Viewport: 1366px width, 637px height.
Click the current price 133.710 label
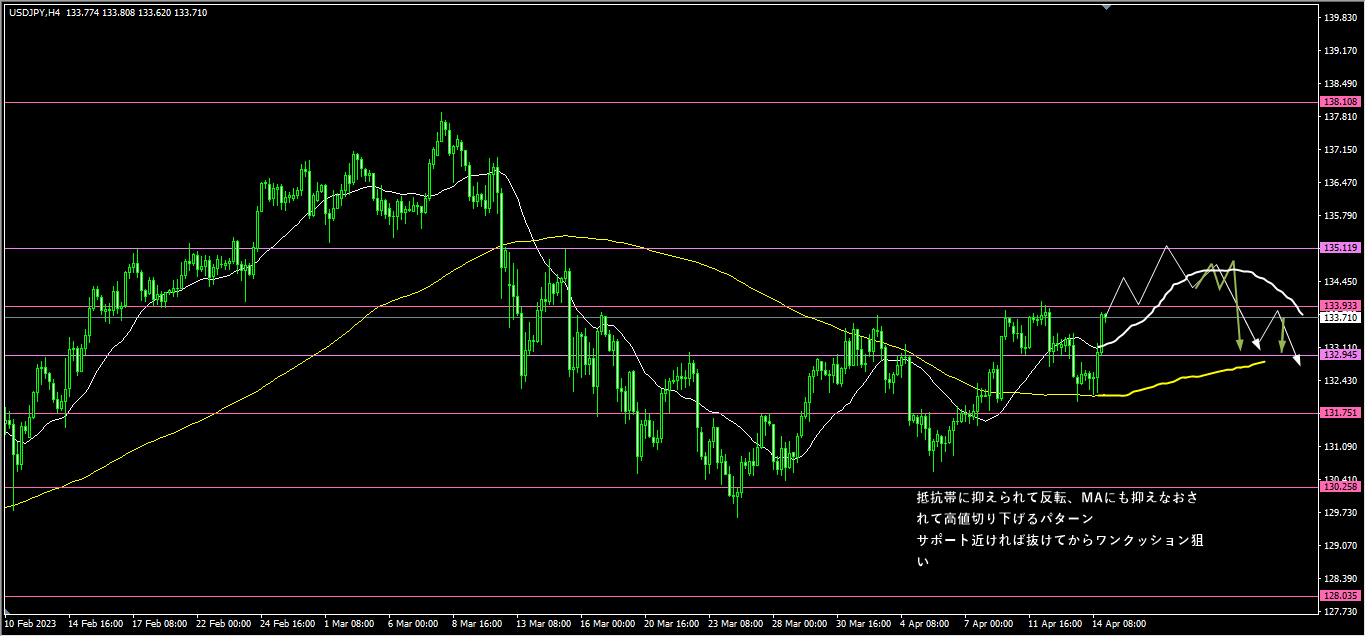click(1339, 318)
